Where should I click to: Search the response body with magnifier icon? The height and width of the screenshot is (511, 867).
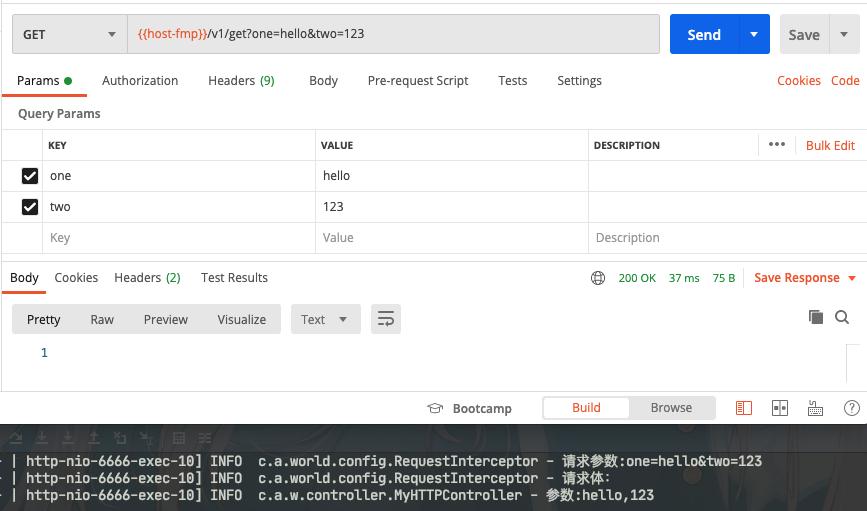[842, 317]
